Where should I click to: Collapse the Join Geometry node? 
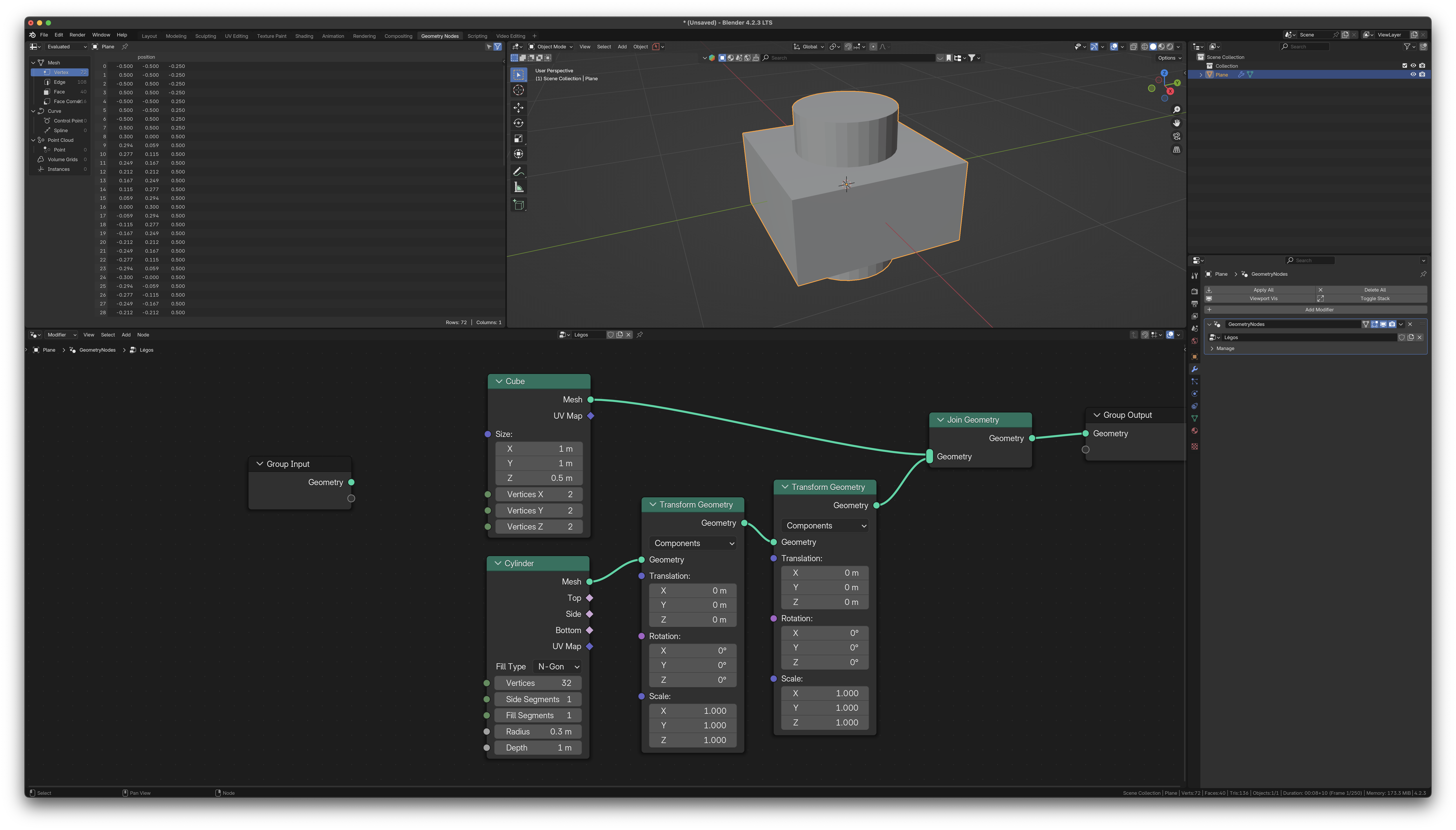click(x=941, y=420)
